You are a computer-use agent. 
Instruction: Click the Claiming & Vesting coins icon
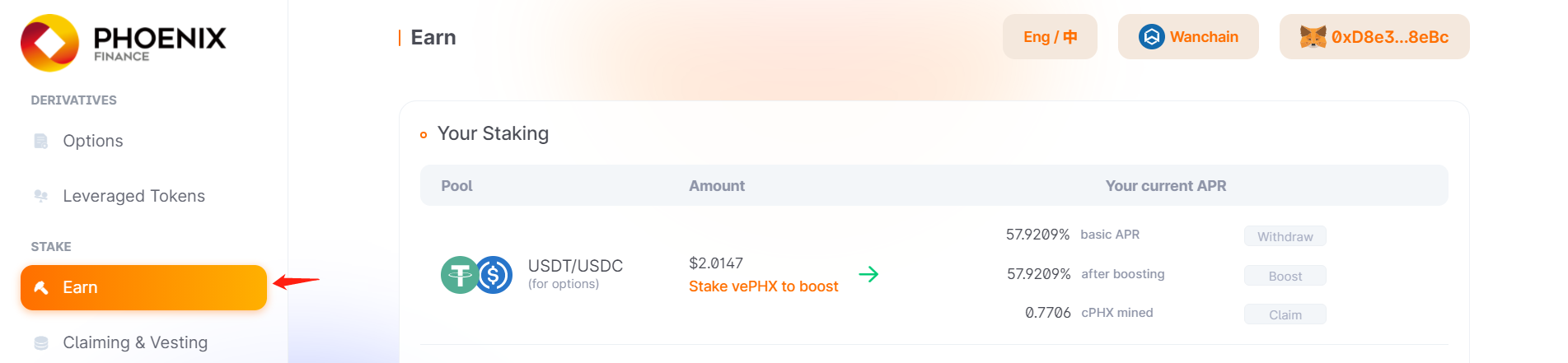tap(40, 342)
